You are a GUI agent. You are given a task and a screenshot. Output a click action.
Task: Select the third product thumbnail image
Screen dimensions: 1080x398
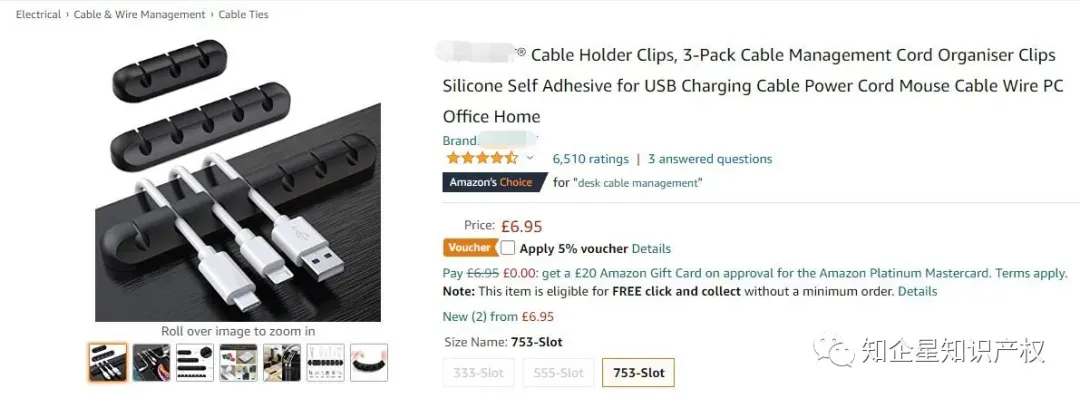click(x=194, y=363)
